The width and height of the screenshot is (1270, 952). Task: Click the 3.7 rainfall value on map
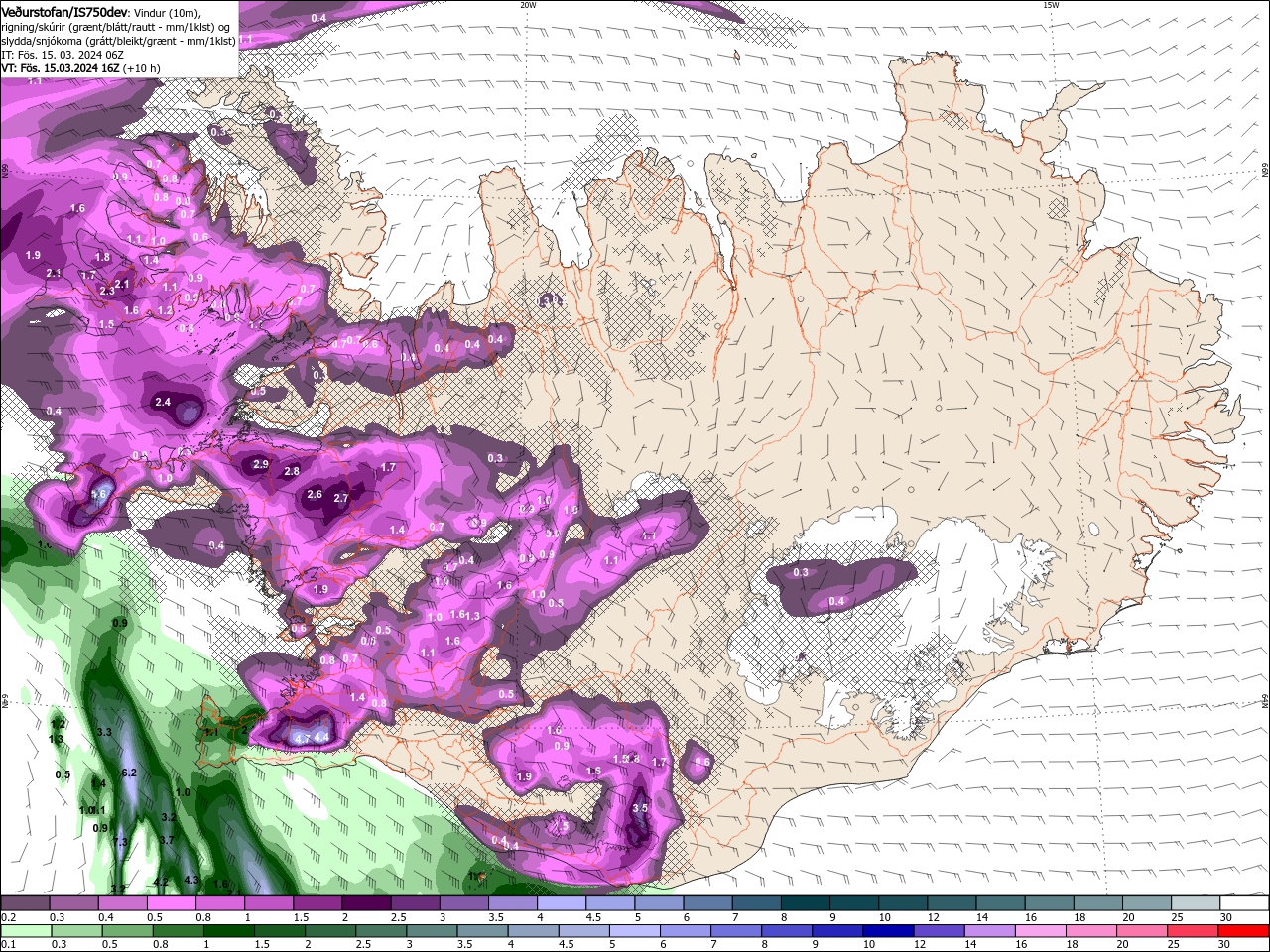click(x=167, y=840)
